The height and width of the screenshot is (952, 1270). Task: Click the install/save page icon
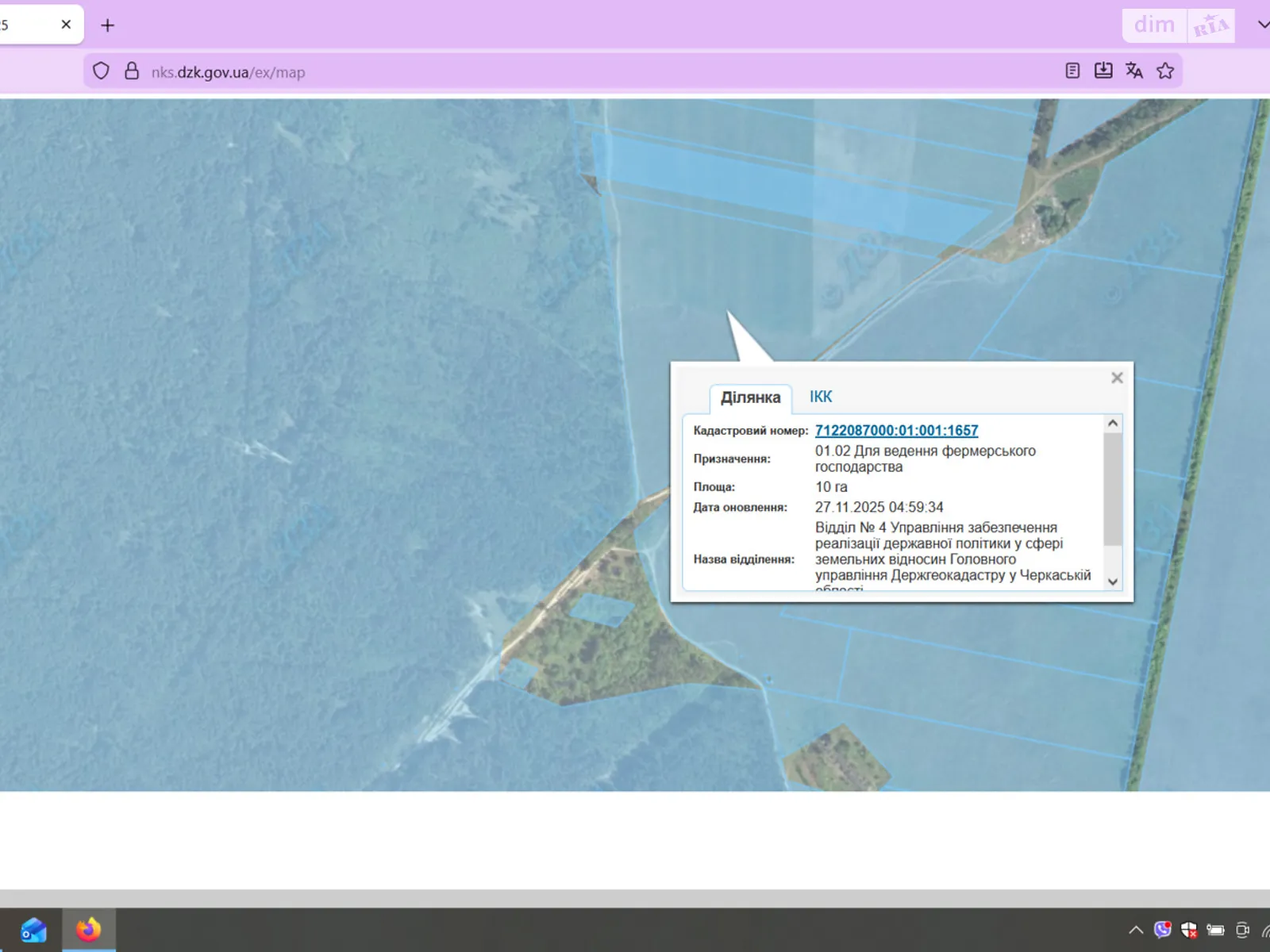click(1103, 71)
